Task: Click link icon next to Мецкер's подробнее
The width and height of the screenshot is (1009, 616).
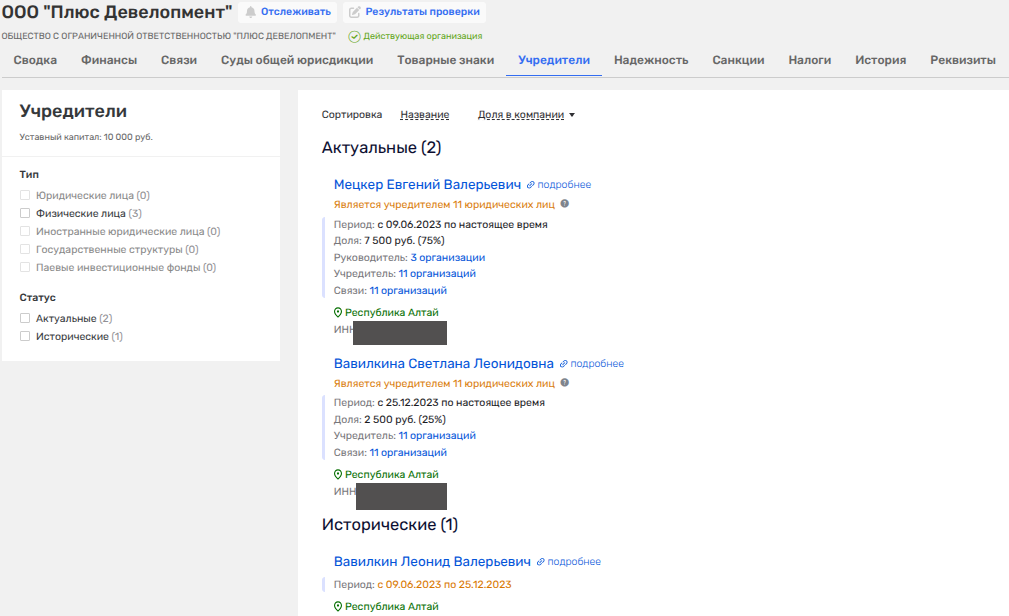Action: tap(531, 185)
